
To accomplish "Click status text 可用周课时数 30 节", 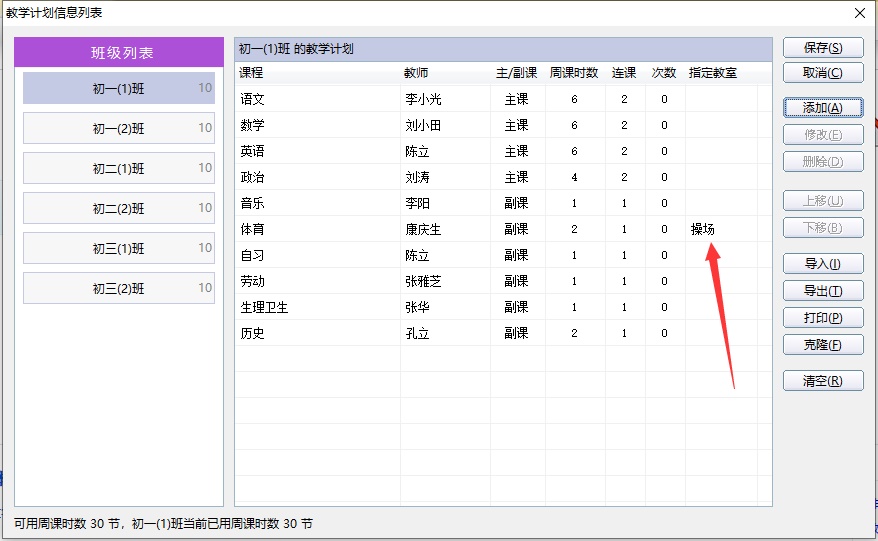I will coord(67,524).
